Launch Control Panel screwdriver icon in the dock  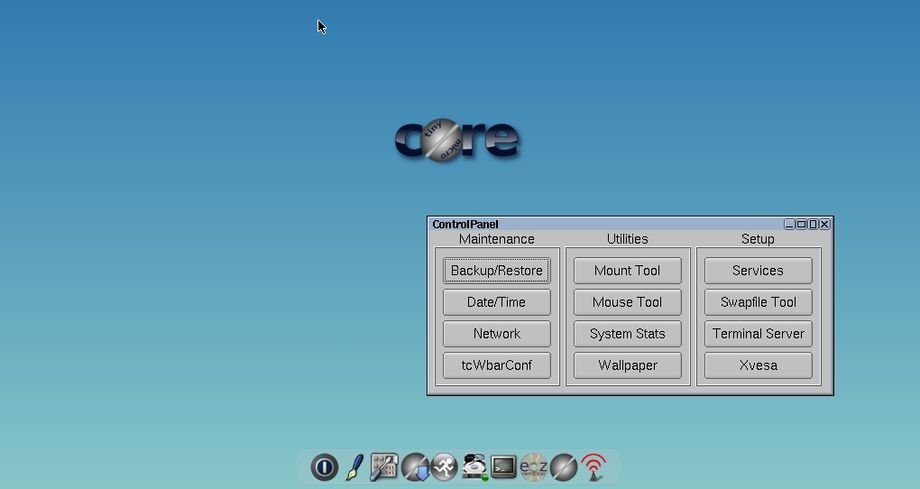[384, 467]
